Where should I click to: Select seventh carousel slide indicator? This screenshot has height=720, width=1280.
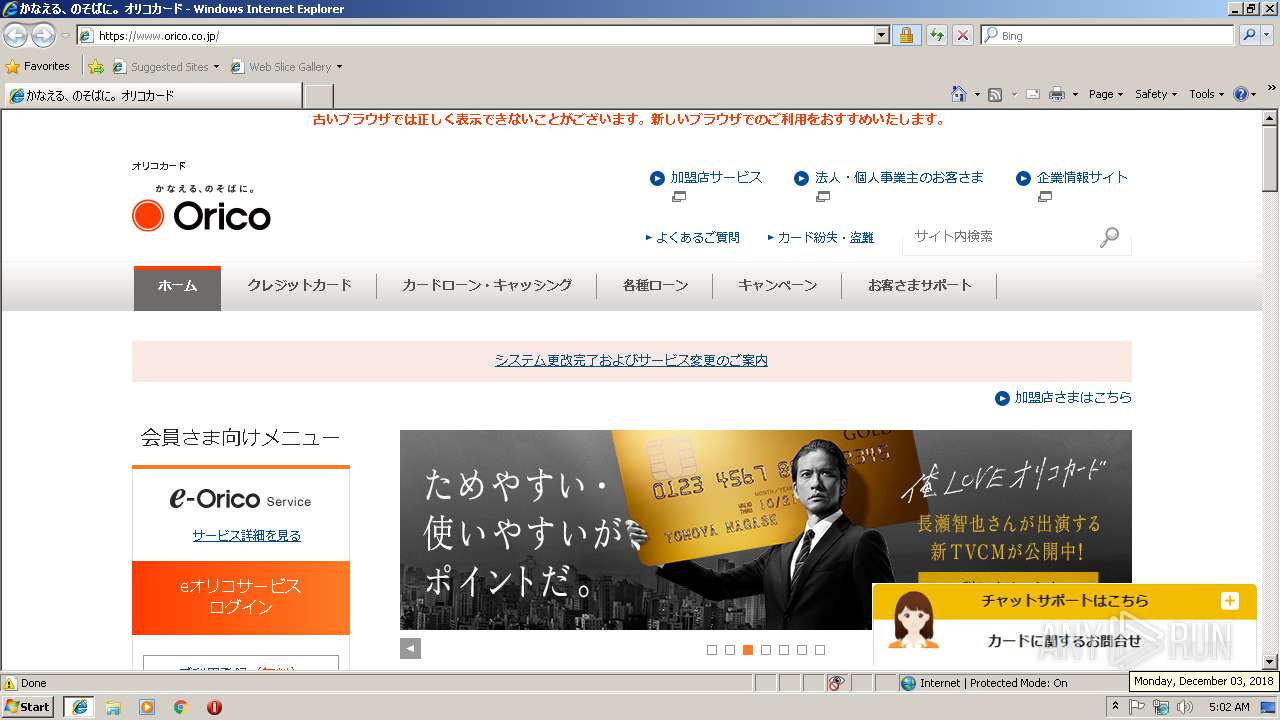[820, 650]
